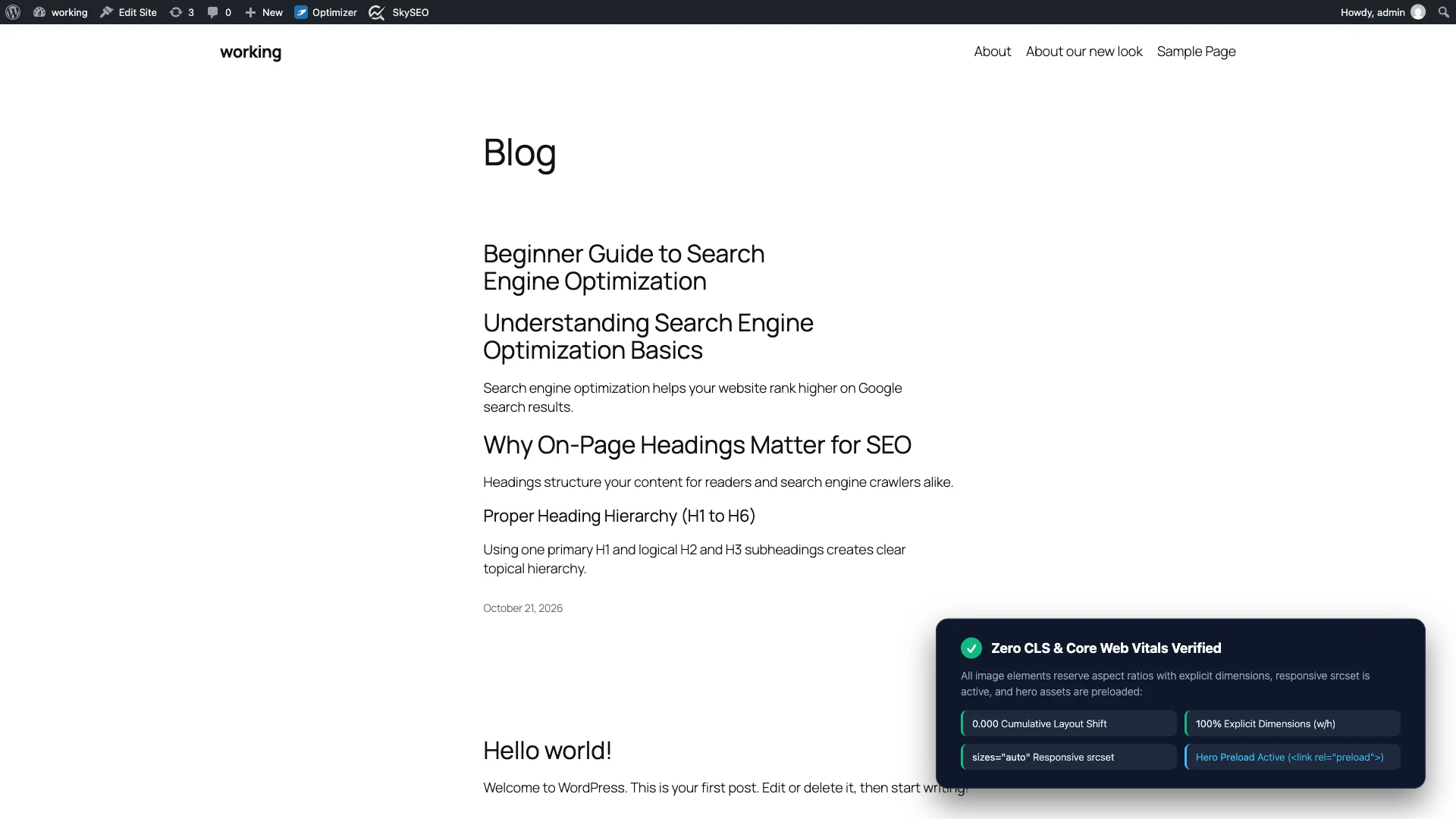1456x819 pixels.
Task: Click Zero CLS & Core Web Vitals Verified title
Action: coord(1106,648)
